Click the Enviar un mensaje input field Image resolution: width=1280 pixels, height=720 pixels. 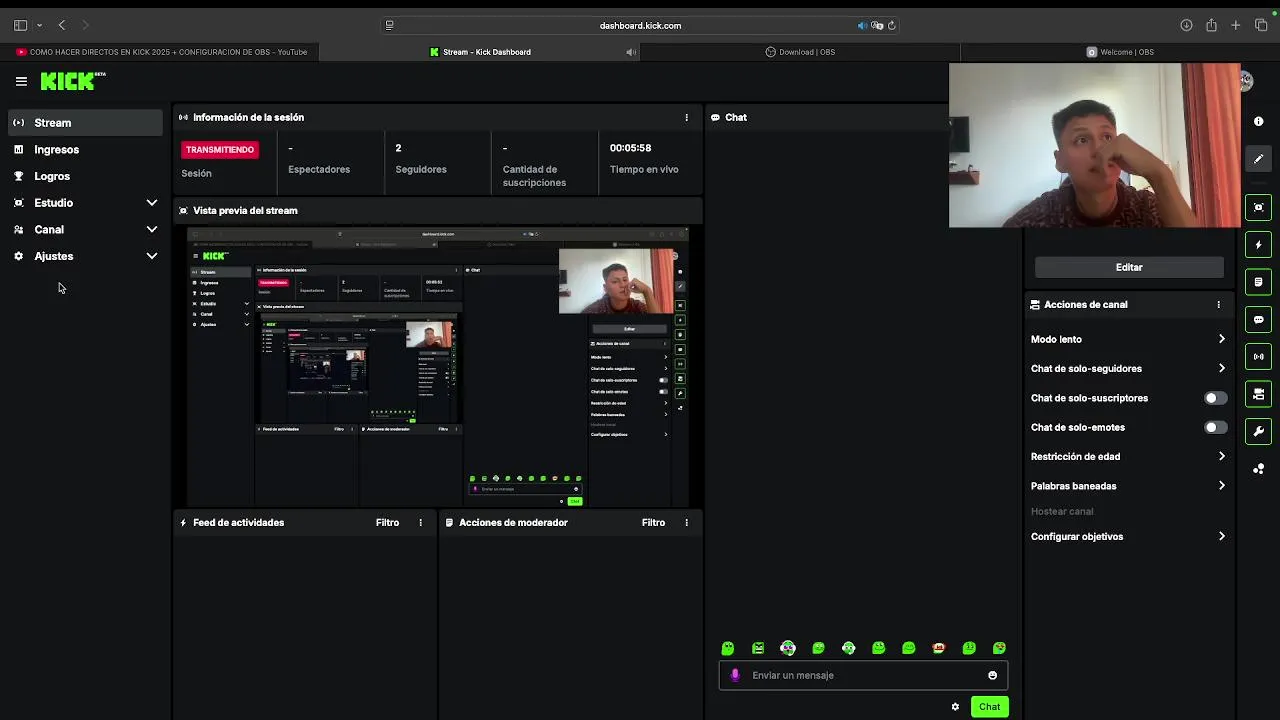tap(863, 675)
